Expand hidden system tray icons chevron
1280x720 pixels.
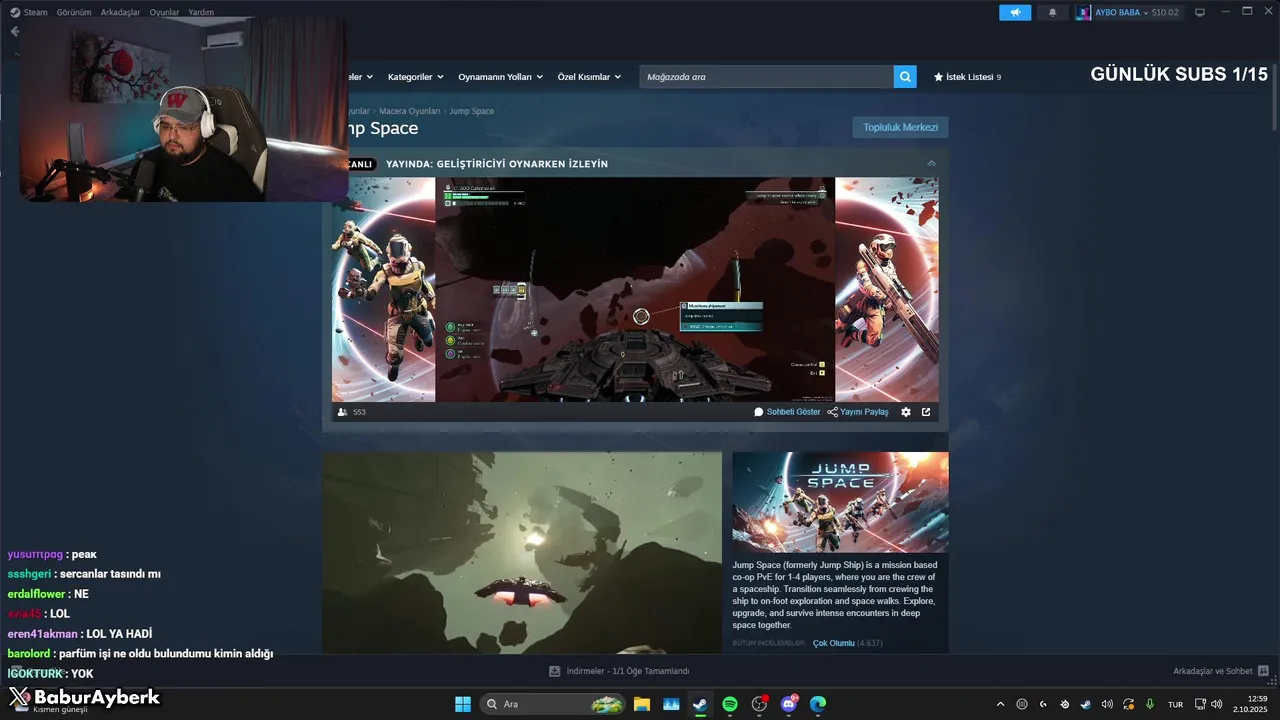[1000, 704]
